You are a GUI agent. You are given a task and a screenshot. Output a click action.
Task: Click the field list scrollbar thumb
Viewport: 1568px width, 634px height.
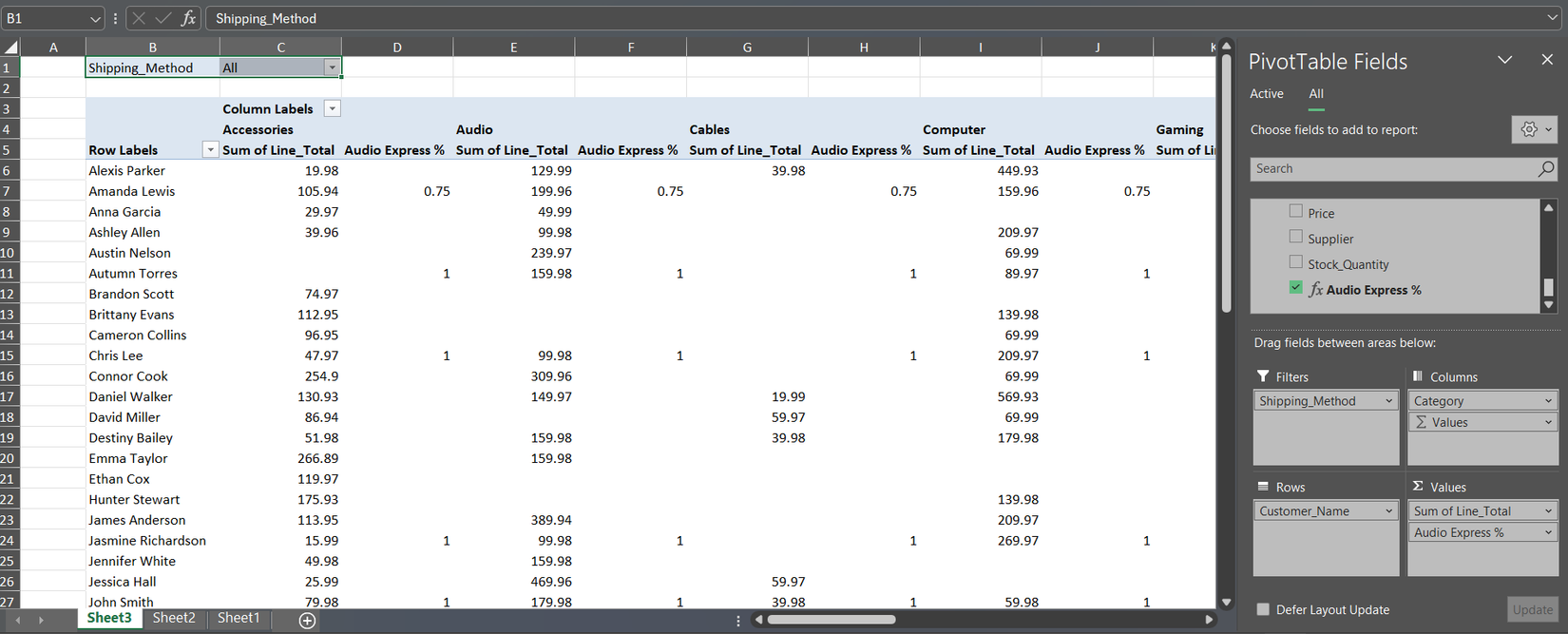[1549, 287]
